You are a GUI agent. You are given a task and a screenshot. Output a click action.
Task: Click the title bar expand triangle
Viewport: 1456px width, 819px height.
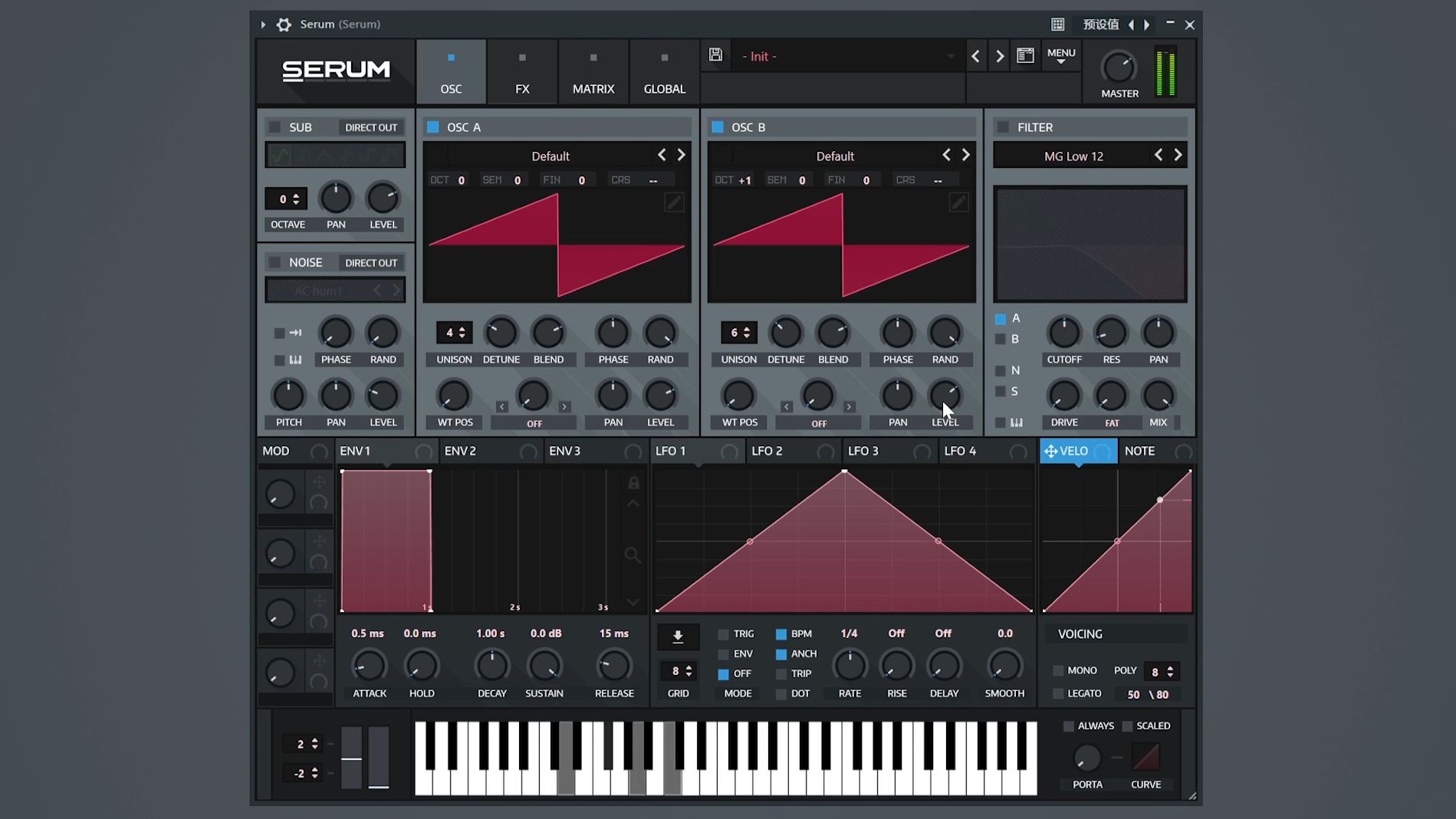tap(263, 25)
